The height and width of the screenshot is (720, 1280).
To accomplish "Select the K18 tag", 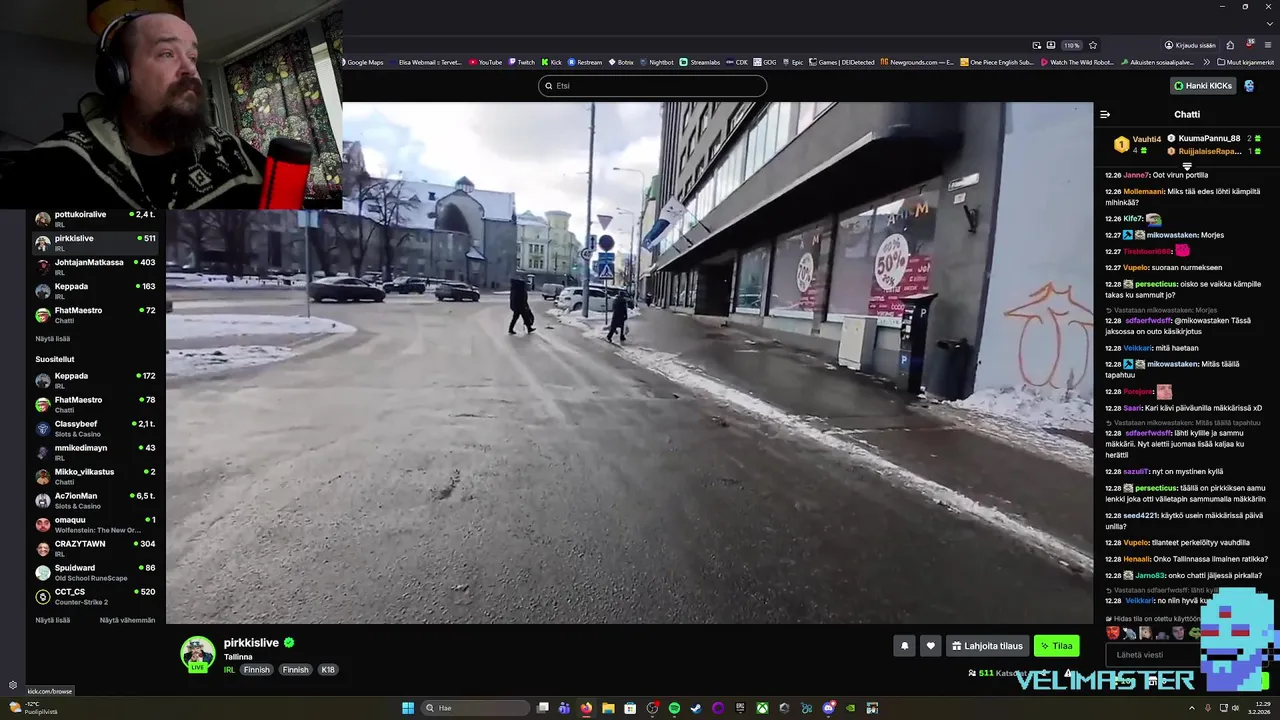I will click(328, 670).
